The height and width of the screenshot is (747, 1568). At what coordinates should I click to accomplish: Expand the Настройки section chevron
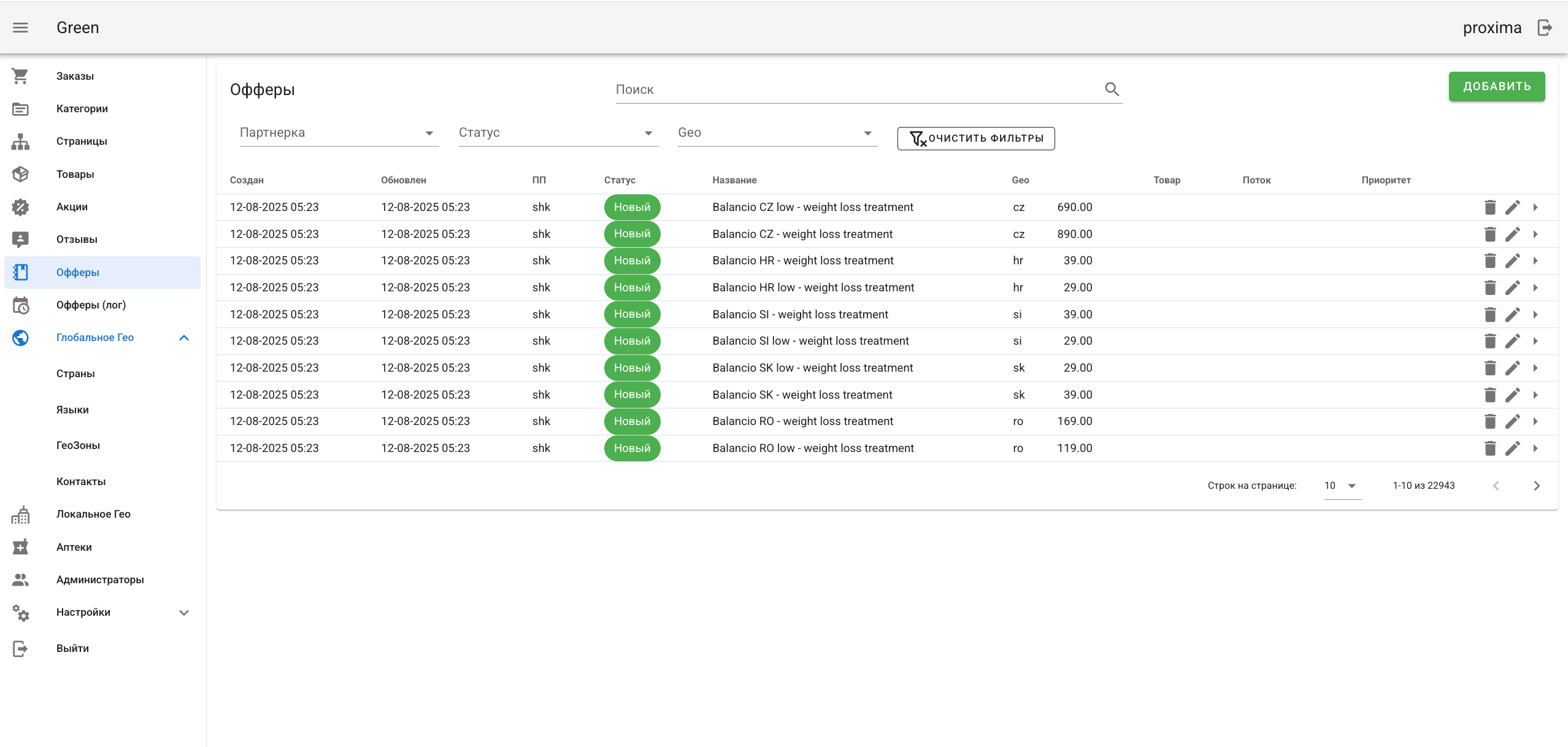coord(184,613)
